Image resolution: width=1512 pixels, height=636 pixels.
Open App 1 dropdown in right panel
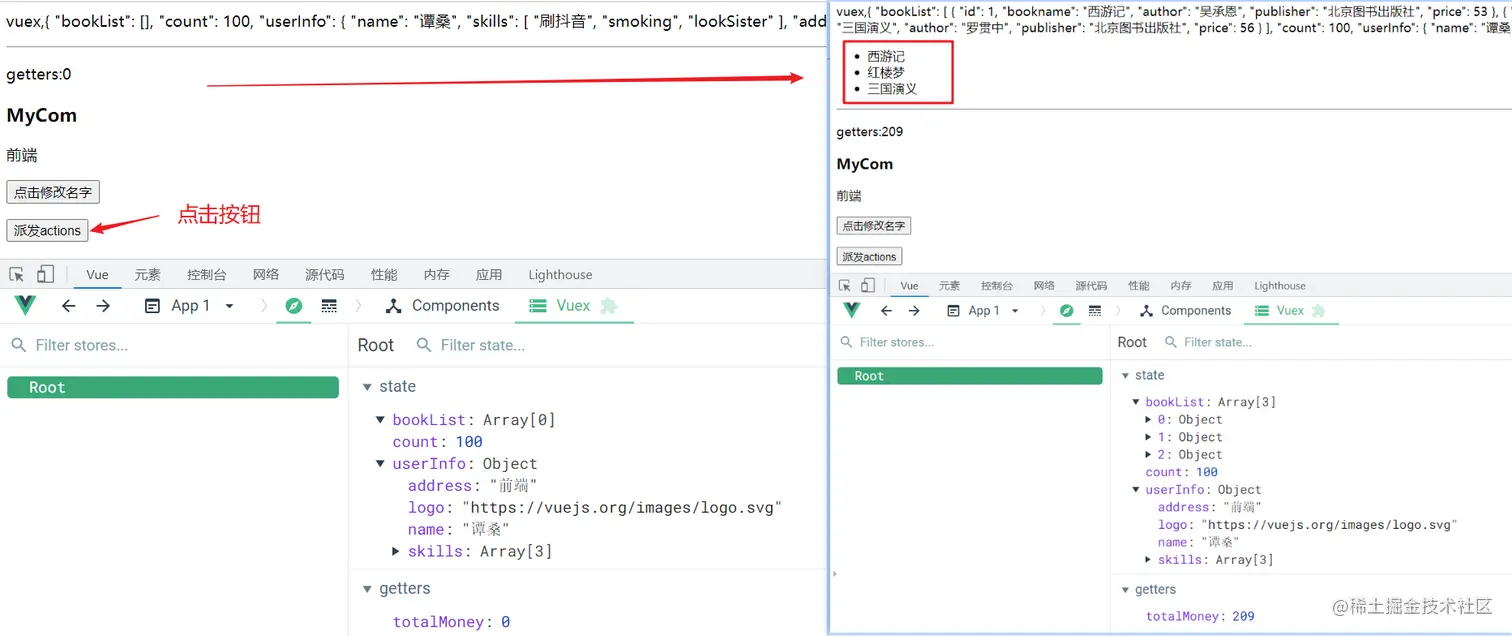983,311
